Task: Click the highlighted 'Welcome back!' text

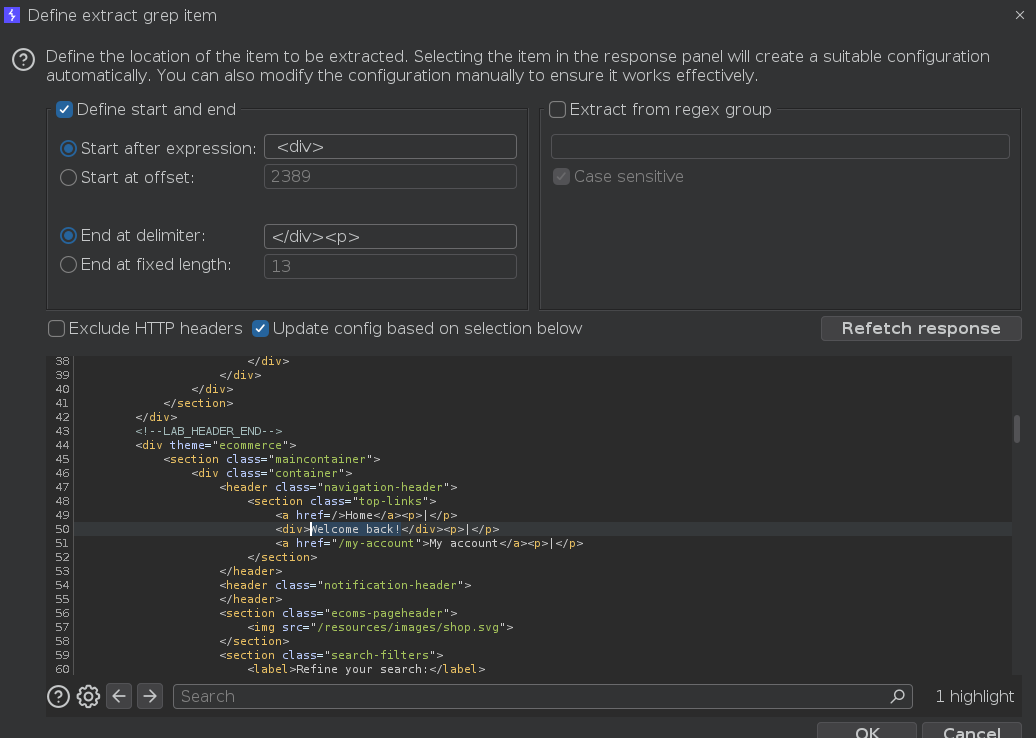Action: (x=355, y=529)
